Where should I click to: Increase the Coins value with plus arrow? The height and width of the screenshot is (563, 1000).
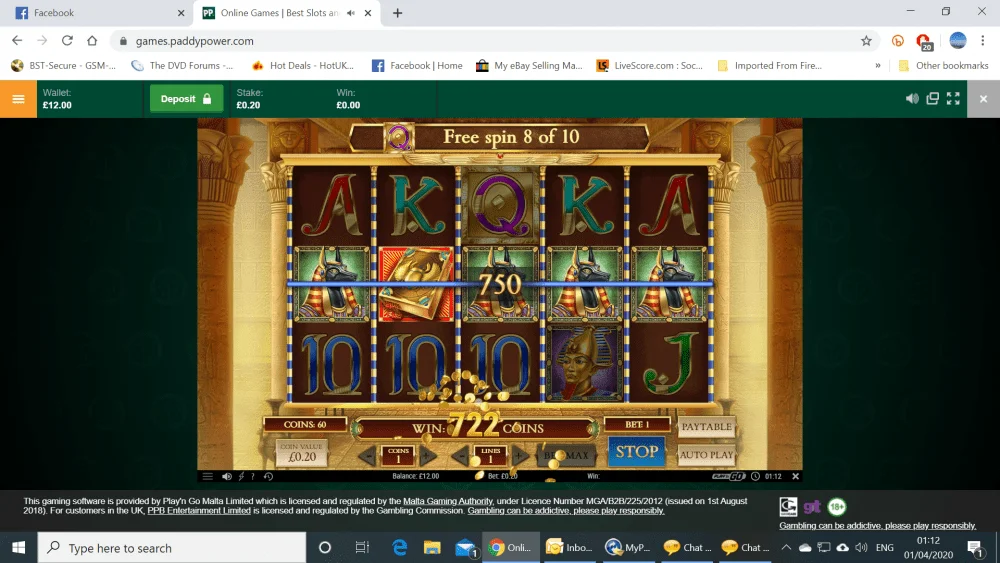(429, 455)
